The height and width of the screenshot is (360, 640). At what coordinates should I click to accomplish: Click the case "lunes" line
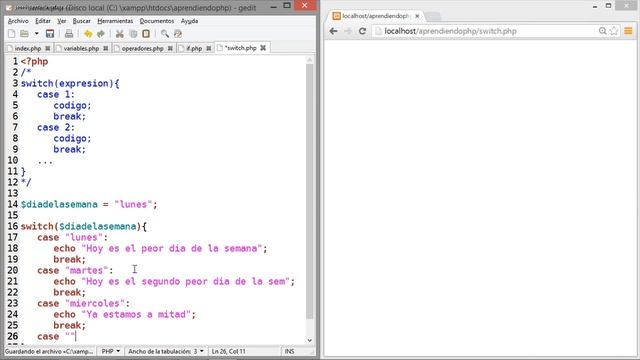(72, 237)
